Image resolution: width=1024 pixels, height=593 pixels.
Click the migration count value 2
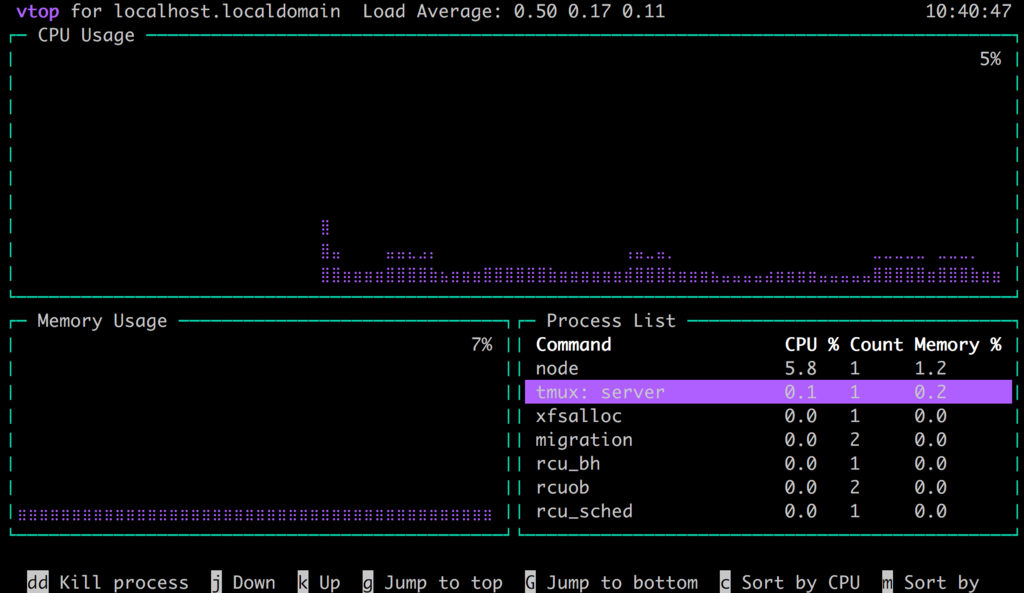[x=854, y=440]
